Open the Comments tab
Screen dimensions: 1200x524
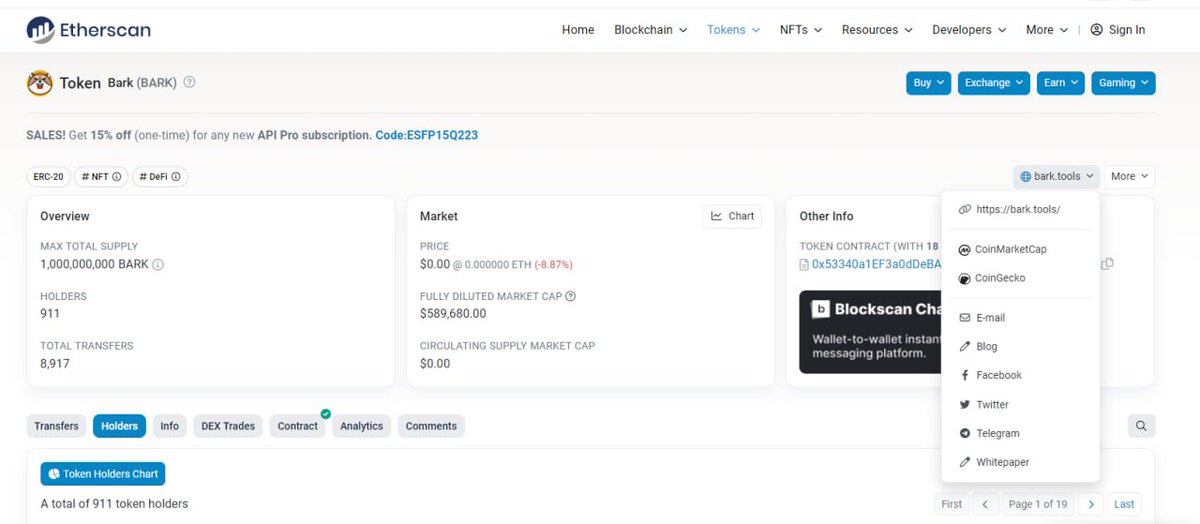tap(431, 426)
